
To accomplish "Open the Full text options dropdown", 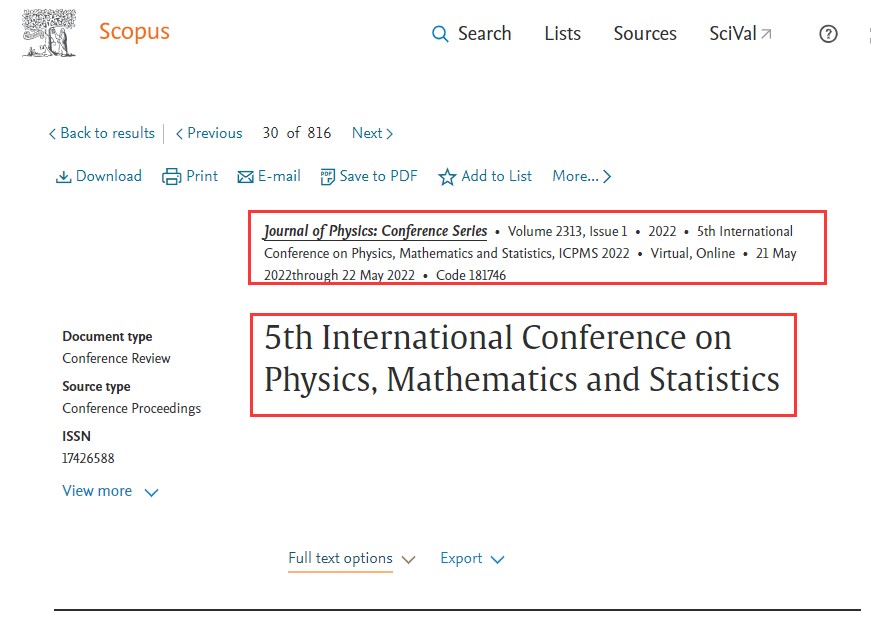I will click(351, 559).
